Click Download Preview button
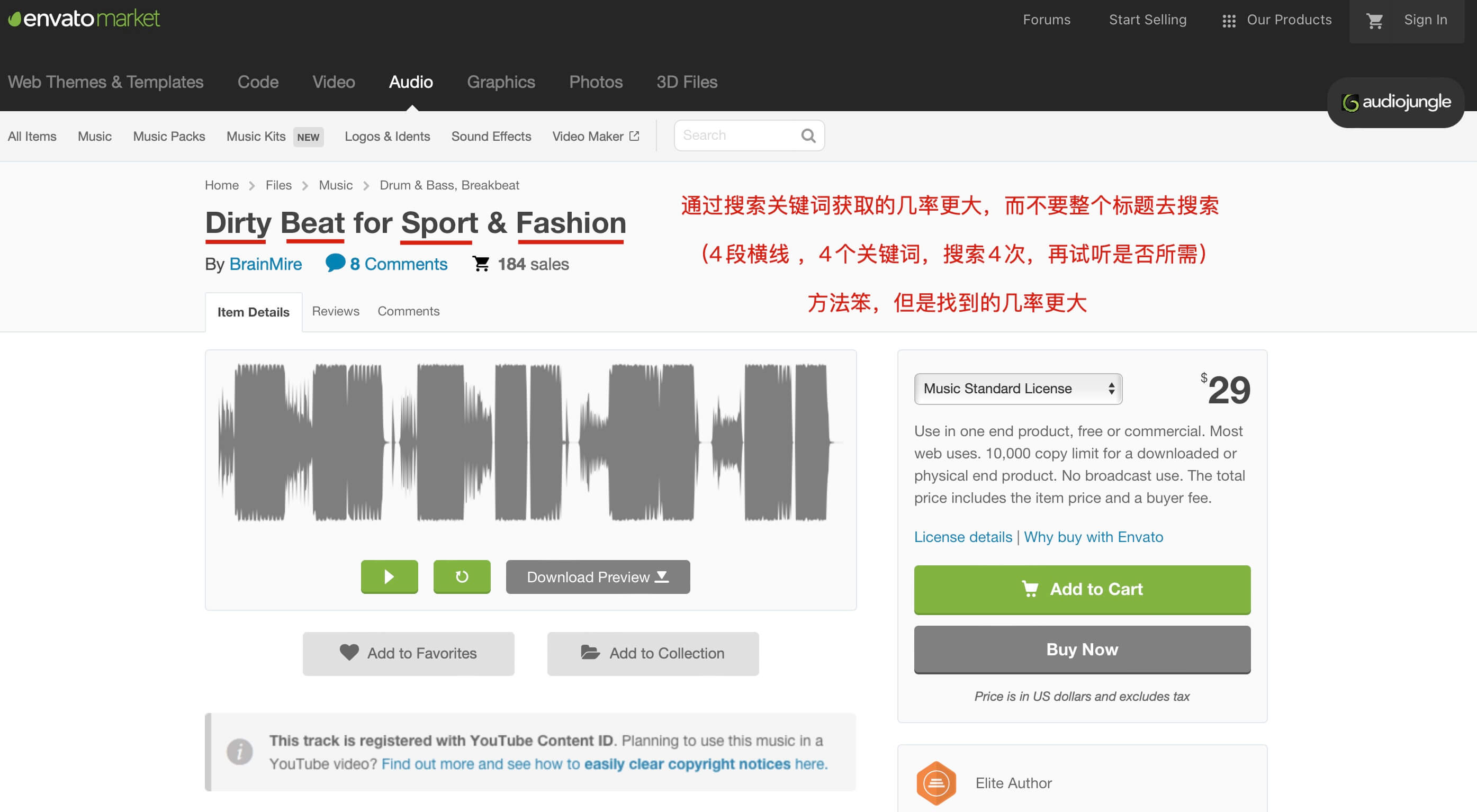The width and height of the screenshot is (1477, 812). click(x=598, y=577)
